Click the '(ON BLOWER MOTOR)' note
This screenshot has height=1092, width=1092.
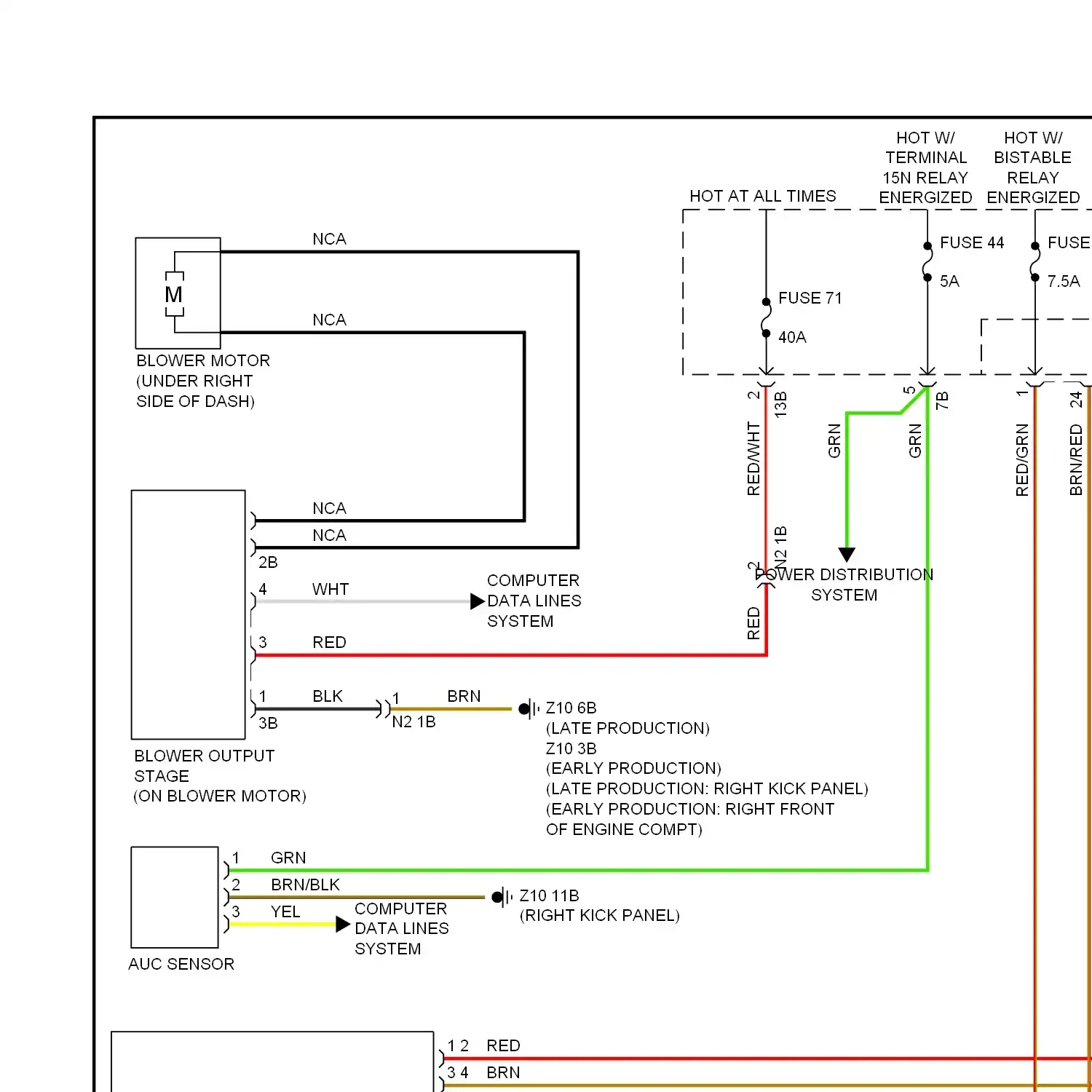[x=220, y=796]
